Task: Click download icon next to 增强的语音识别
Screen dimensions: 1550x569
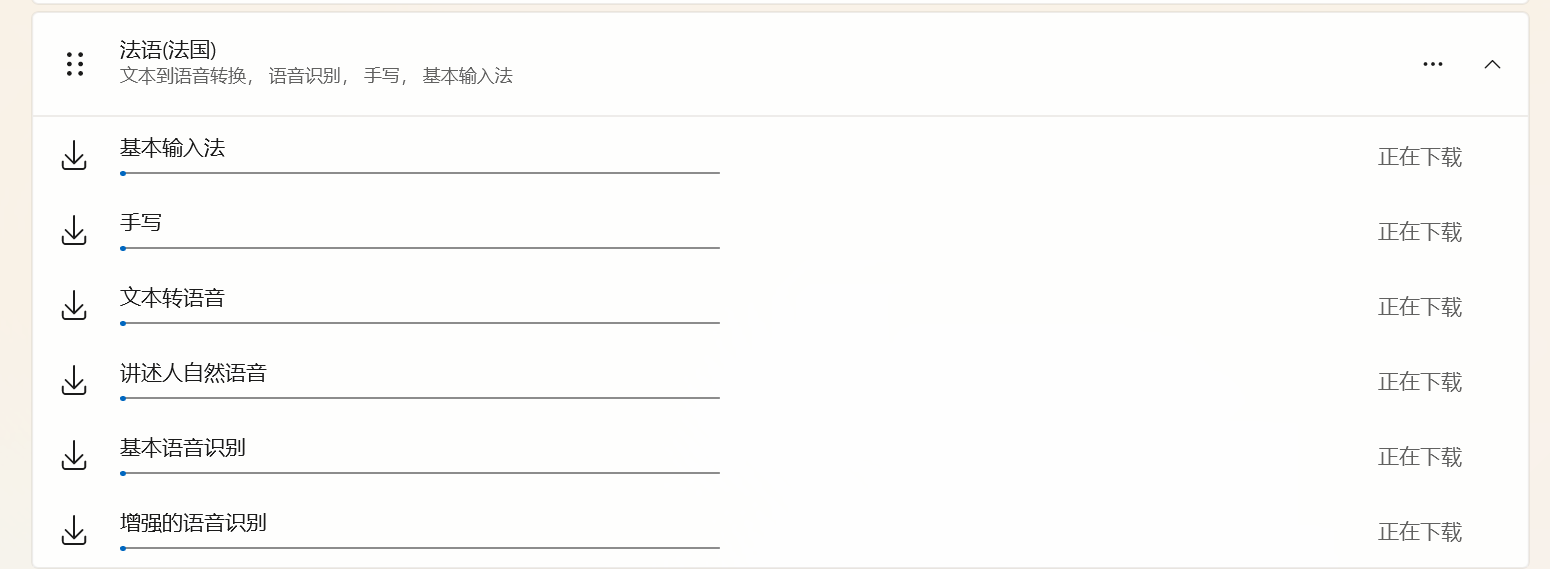Action: 74,531
